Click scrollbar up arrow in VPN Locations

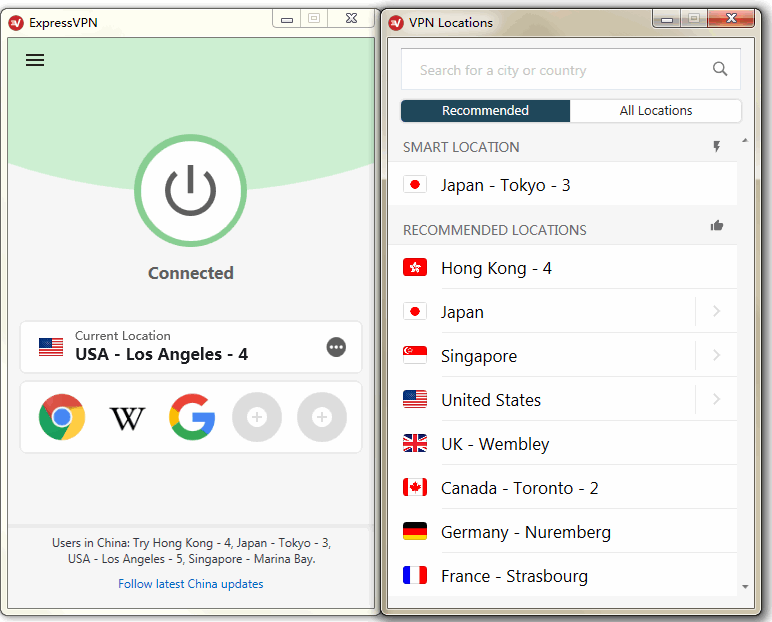pyautogui.click(x=745, y=141)
